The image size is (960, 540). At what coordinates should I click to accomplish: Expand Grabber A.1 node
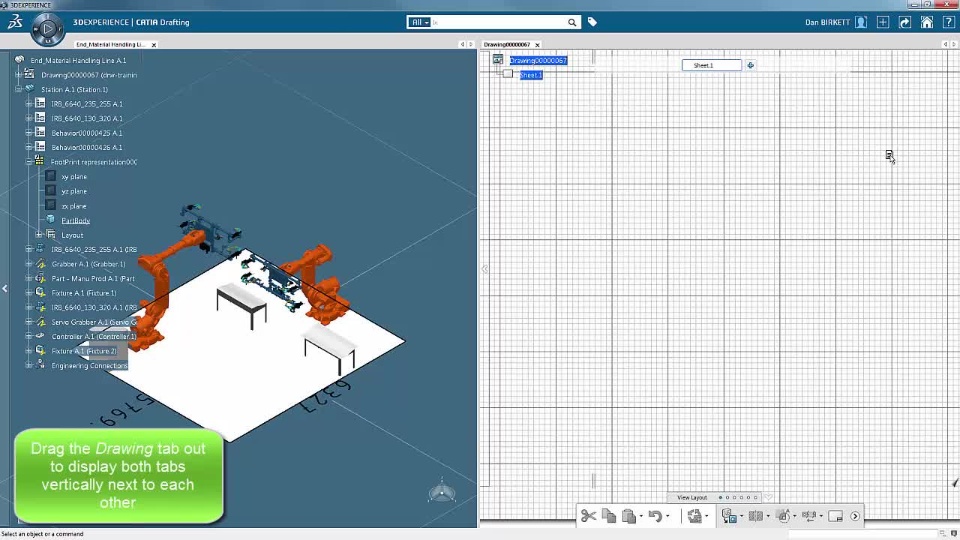click(29, 263)
